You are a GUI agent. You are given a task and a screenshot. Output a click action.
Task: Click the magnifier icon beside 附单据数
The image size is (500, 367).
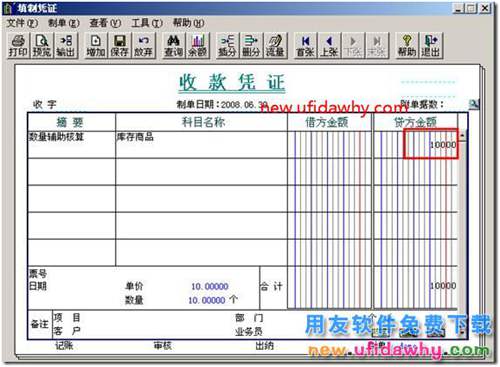coord(473,104)
